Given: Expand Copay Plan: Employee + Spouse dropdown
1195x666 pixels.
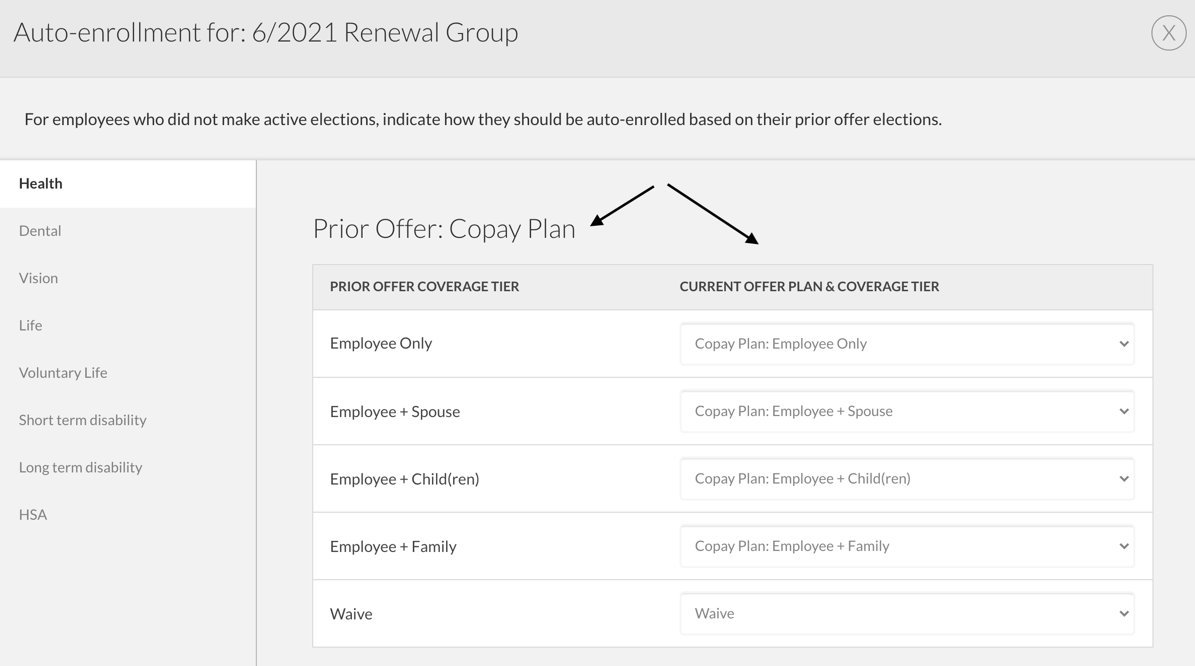Looking at the screenshot, I should tap(907, 411).
